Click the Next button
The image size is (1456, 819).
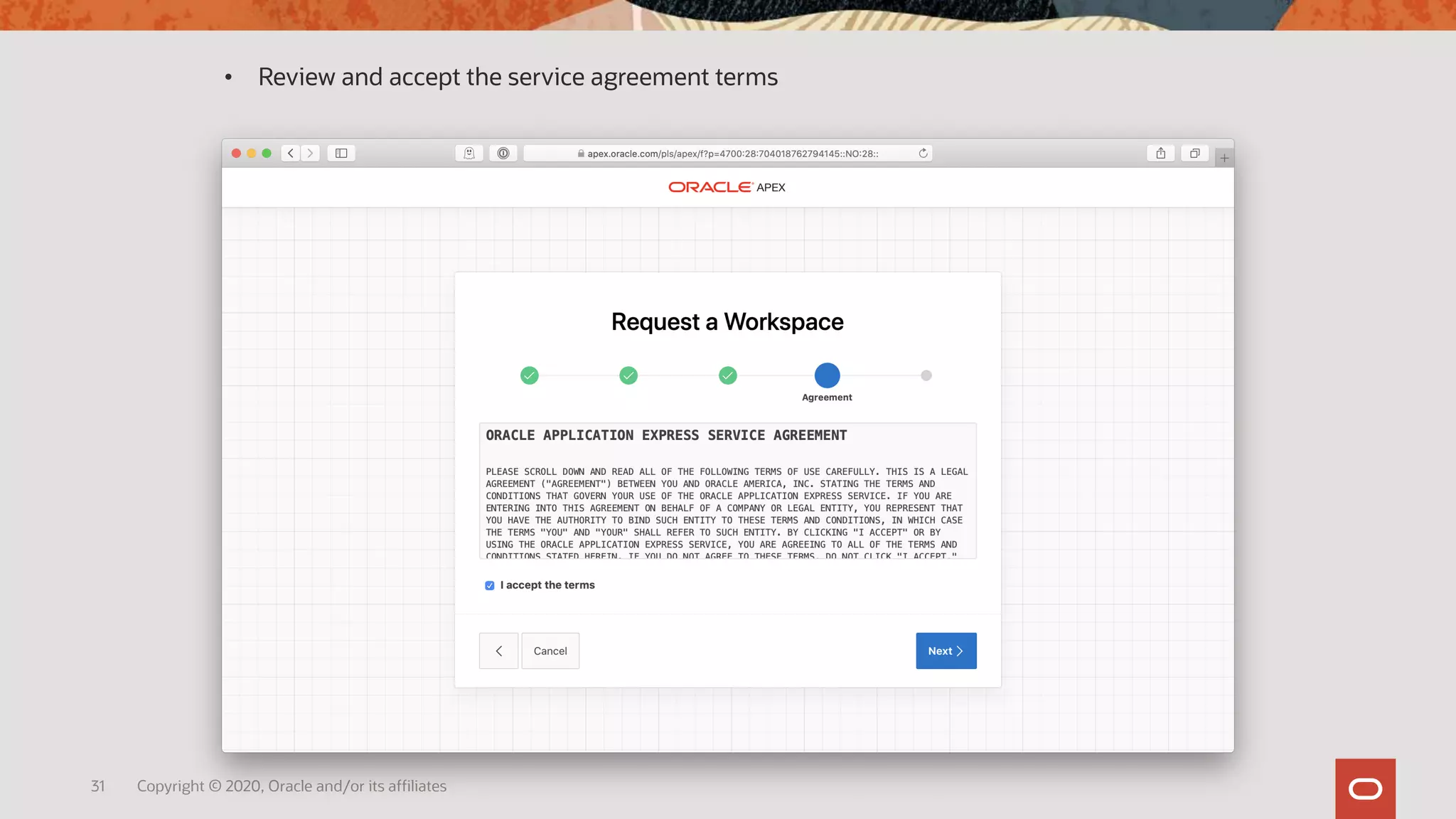(x=946, y=651)
